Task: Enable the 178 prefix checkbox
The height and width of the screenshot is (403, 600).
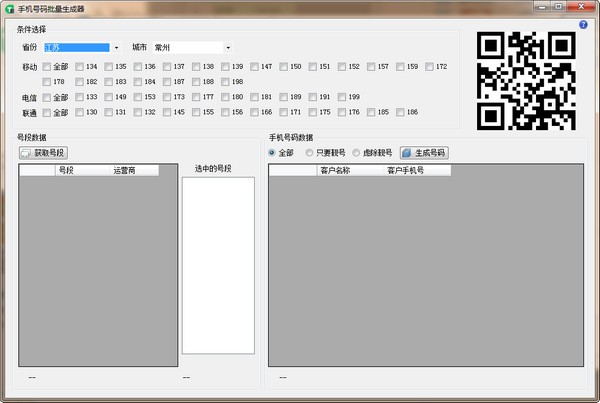Action: coord(47,82)
